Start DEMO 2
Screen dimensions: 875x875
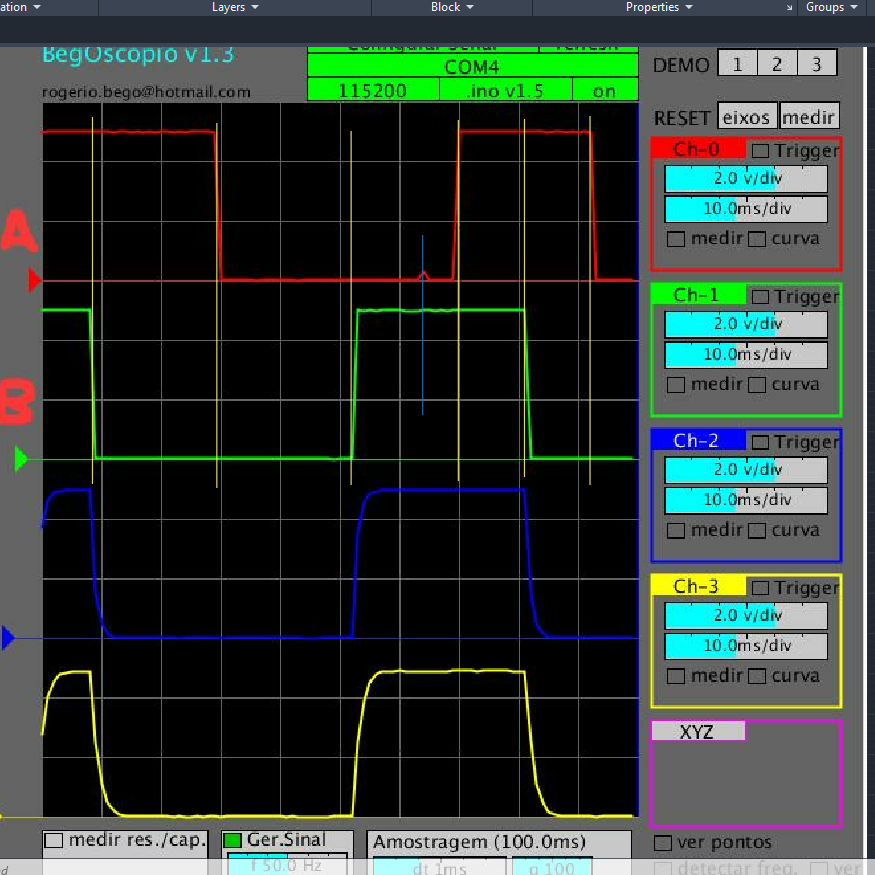(777, 64)
